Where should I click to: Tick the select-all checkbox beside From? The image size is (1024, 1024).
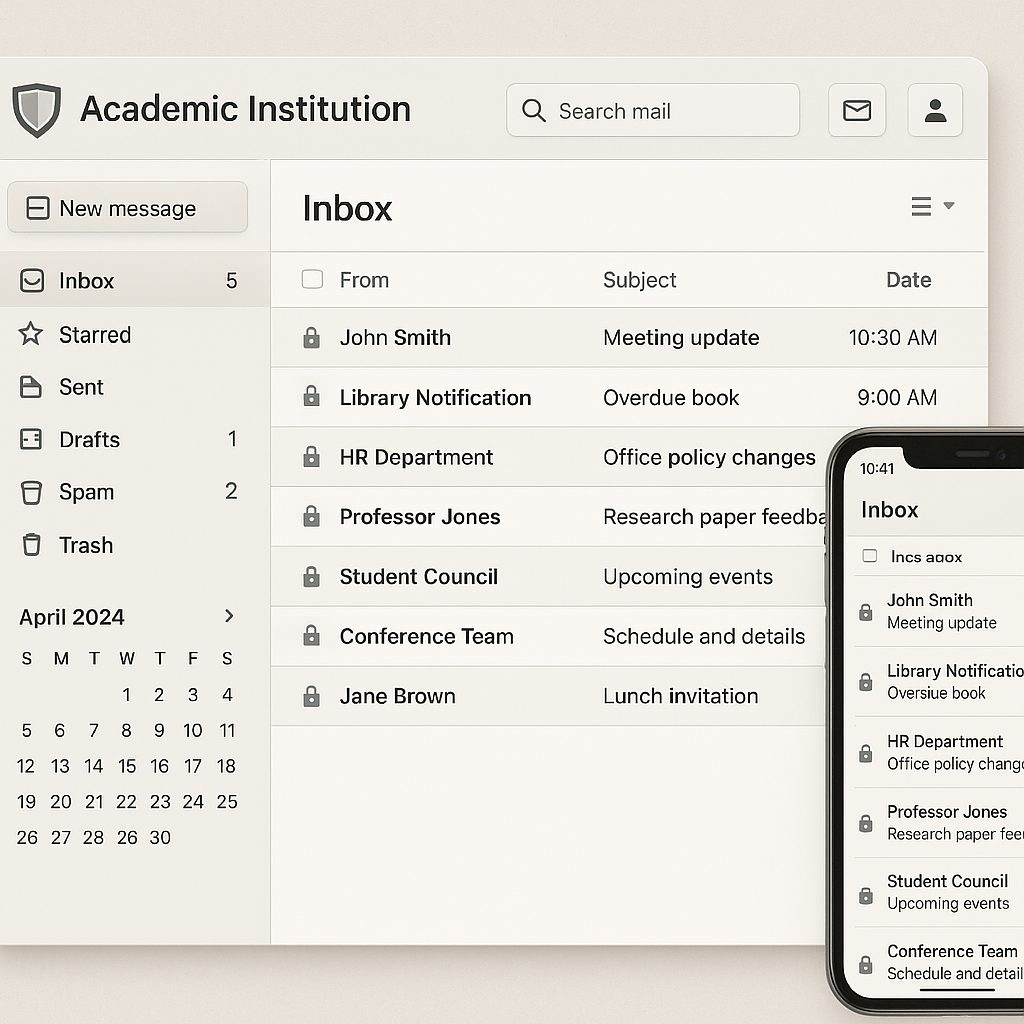coord(313,280)
